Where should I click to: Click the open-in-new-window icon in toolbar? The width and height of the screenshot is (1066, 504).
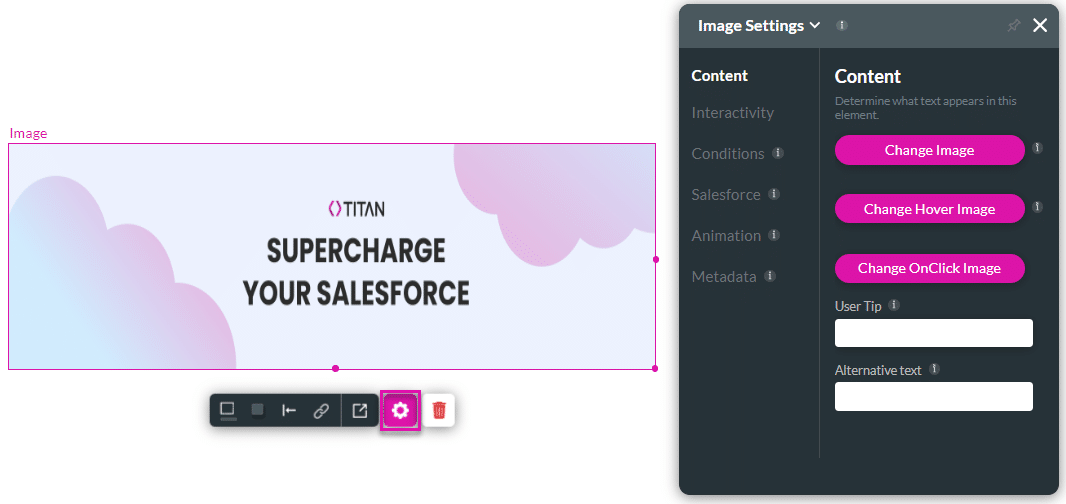tap(359, 410)
